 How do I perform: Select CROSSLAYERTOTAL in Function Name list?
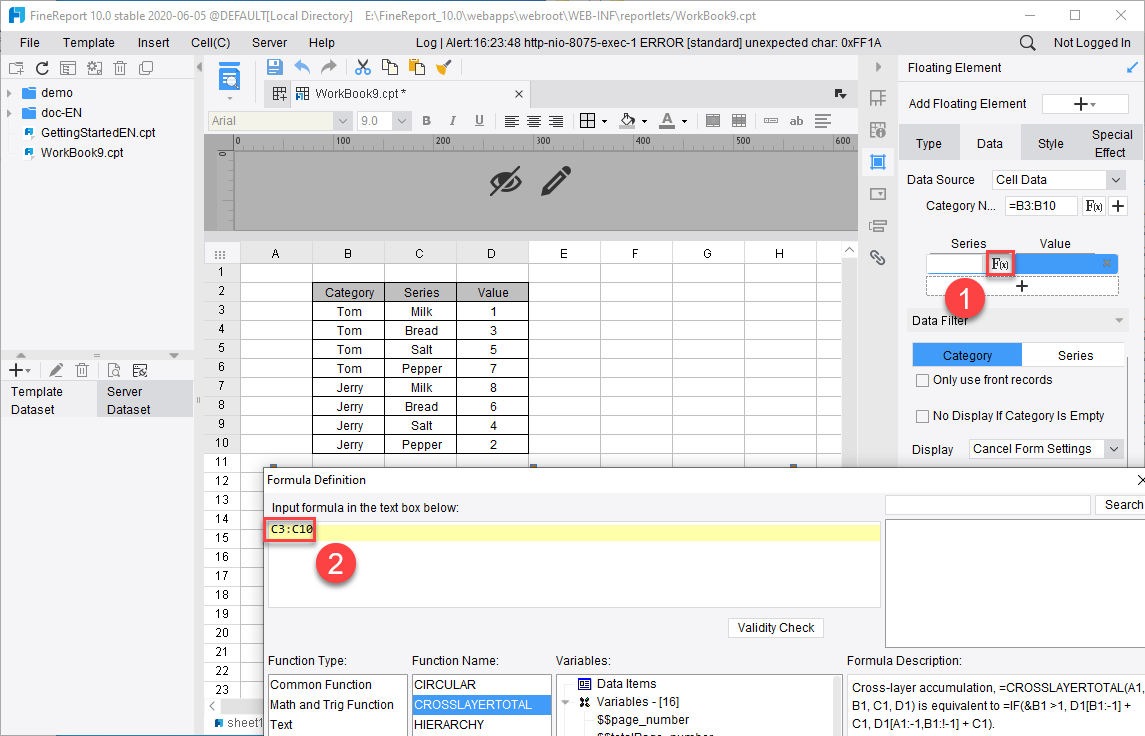click(480, 705)
